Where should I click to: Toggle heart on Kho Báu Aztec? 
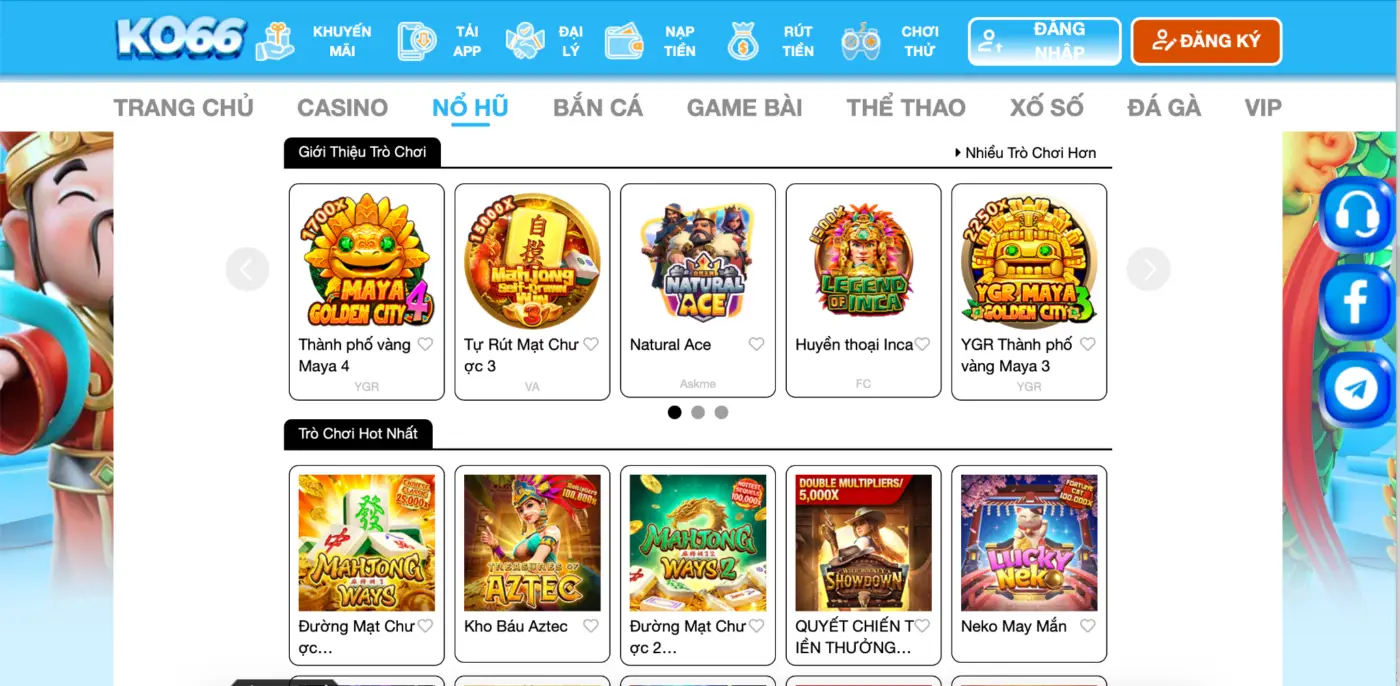click(x=591, y=626)
